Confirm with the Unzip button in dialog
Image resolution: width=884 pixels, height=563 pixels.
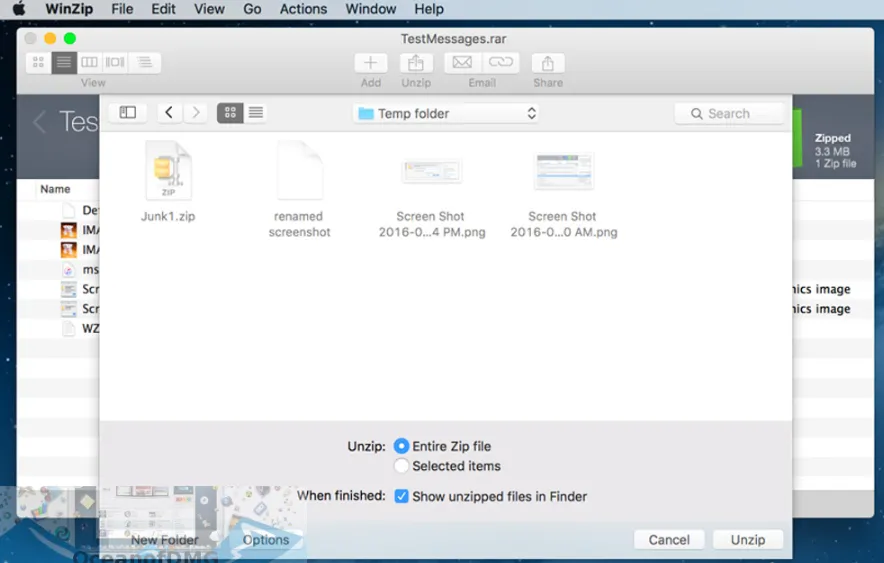pos(748,540)
